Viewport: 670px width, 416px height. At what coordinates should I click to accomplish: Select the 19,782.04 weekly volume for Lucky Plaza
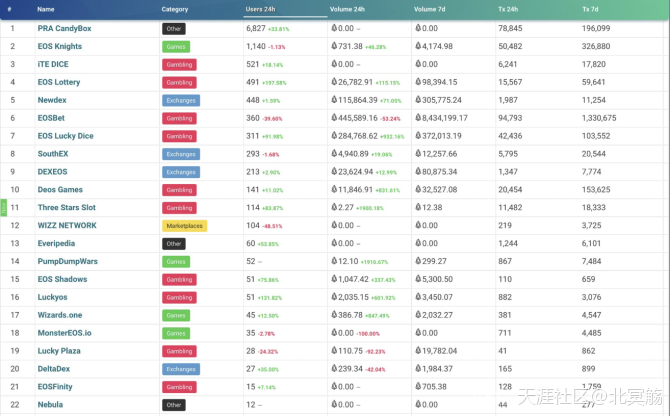(x=440, y=351)
